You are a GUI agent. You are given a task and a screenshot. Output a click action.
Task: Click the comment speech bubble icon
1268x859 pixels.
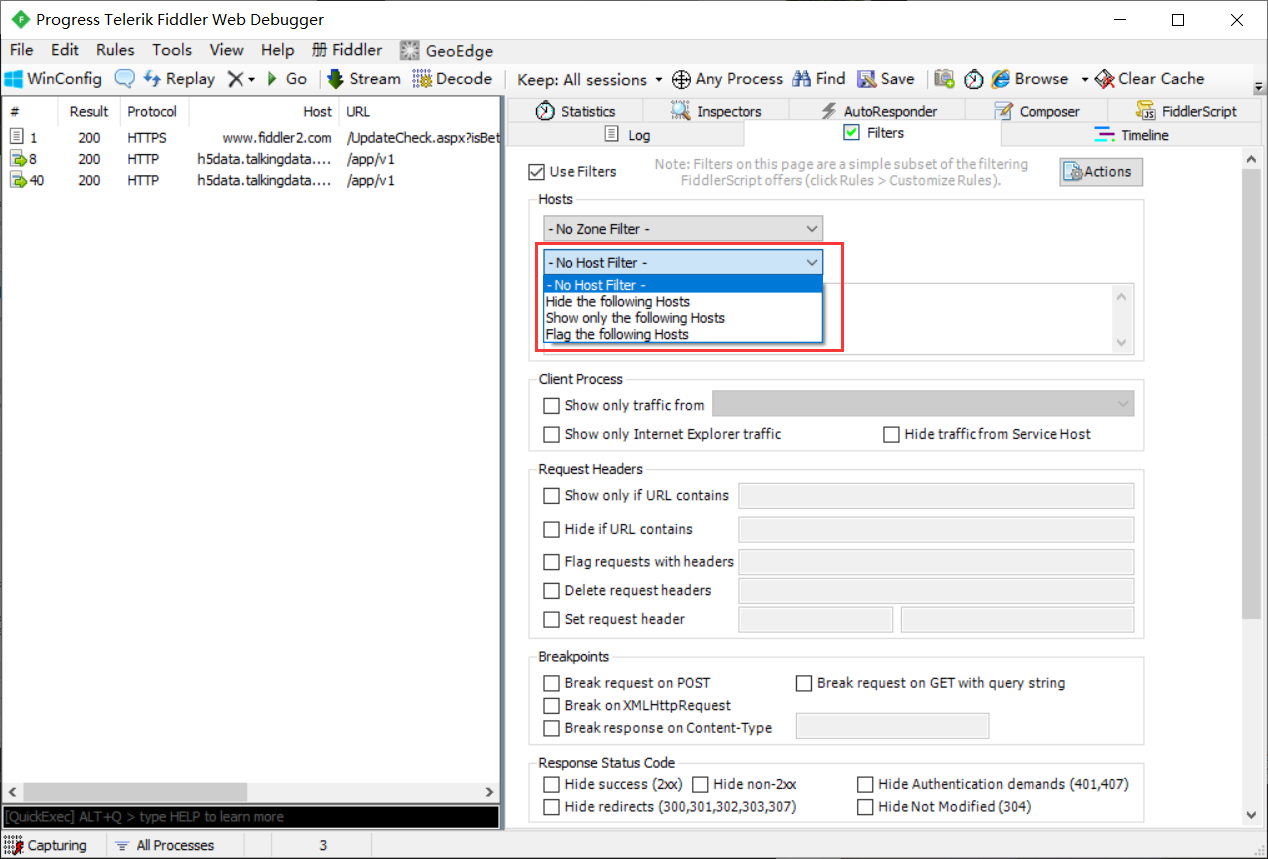(124, 79)
